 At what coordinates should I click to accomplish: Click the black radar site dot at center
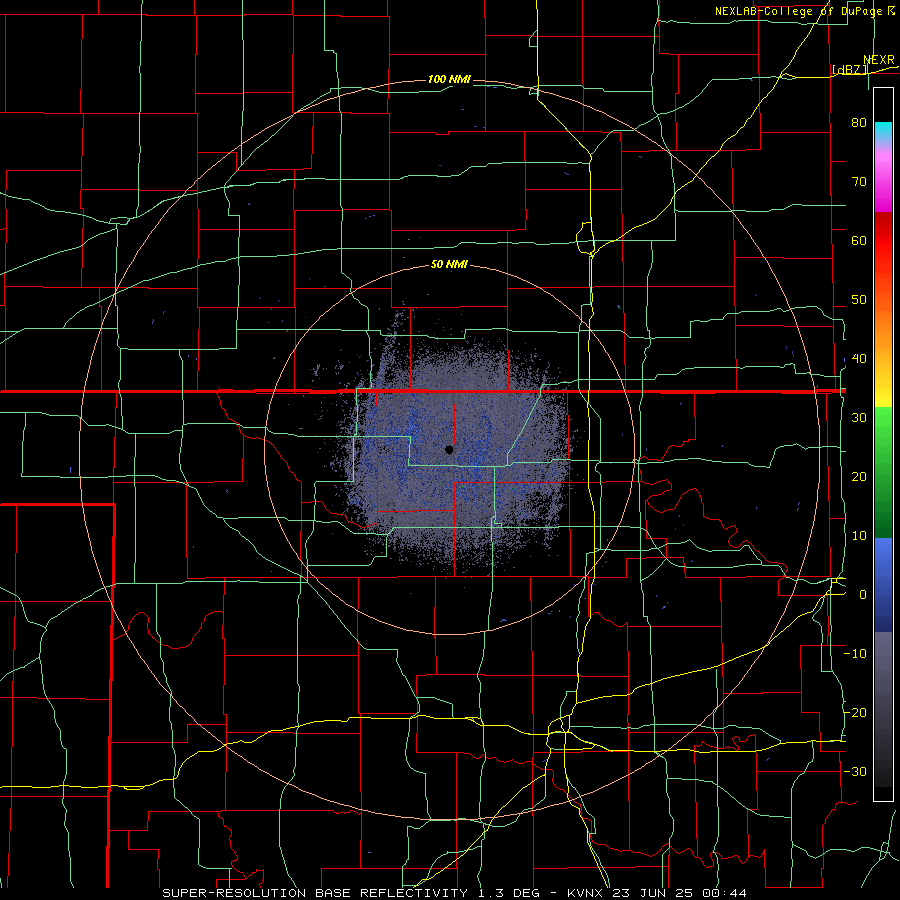click(449, 450)
